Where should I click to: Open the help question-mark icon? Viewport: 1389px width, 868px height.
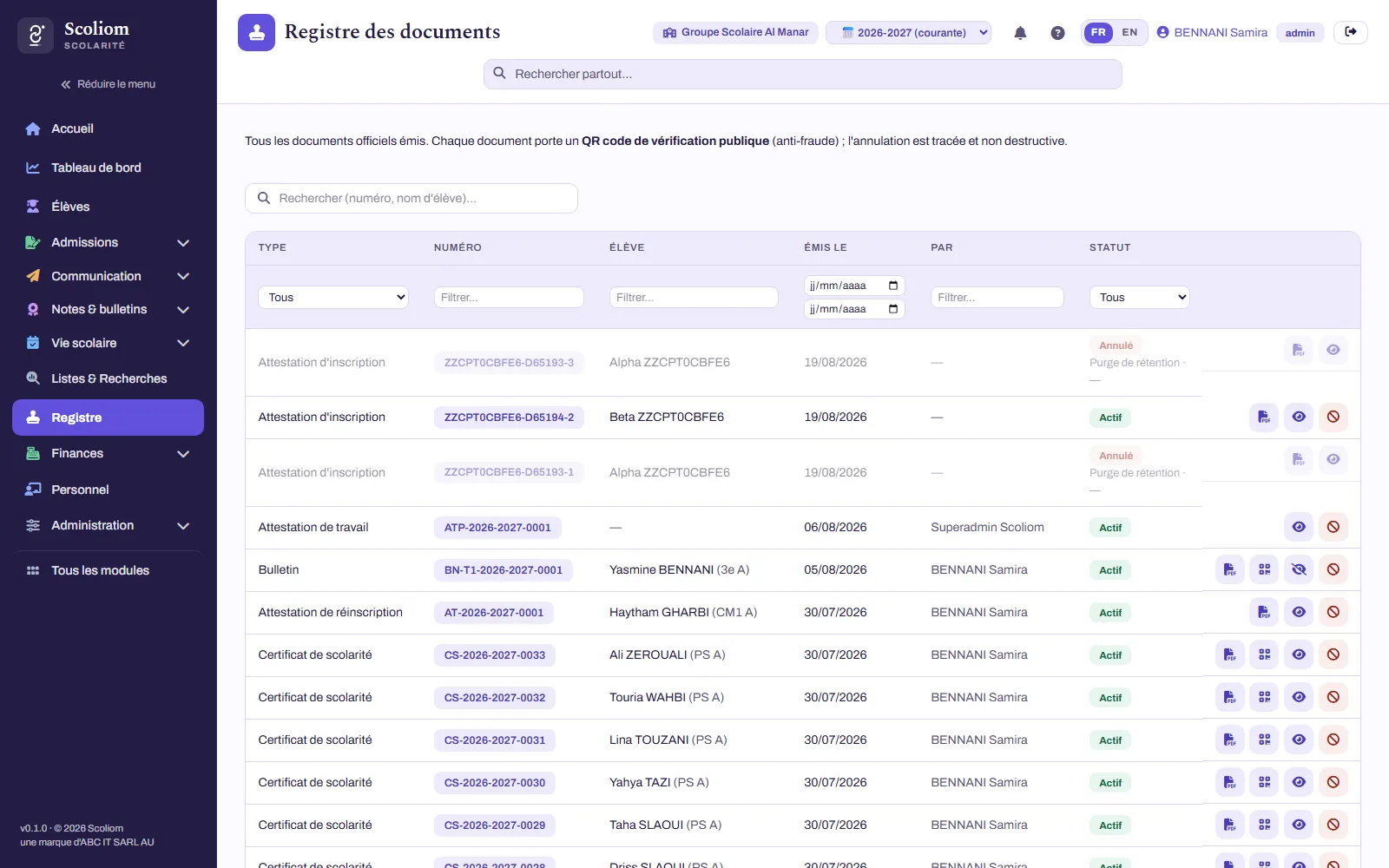(x=1057, y=33)
